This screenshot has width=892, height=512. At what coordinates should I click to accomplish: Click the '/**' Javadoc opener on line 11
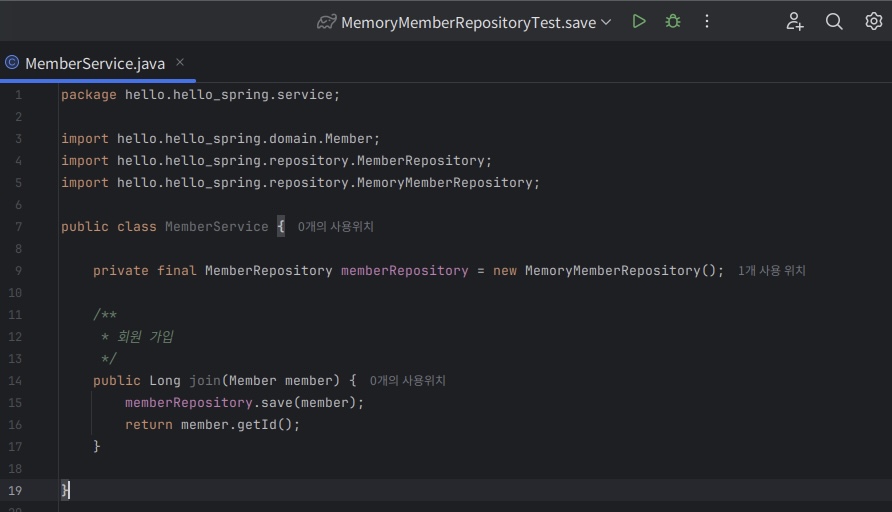click(105, 315)
